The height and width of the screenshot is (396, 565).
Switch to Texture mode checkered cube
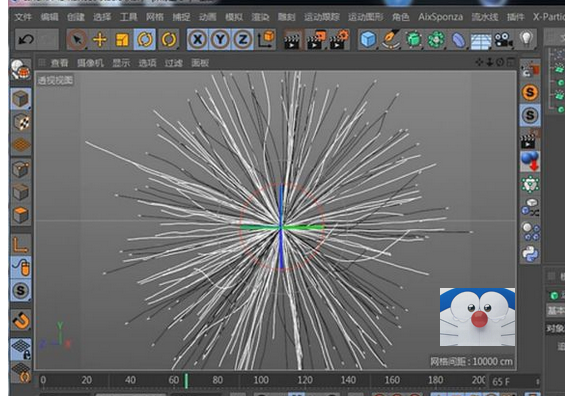tap(21, 122)
